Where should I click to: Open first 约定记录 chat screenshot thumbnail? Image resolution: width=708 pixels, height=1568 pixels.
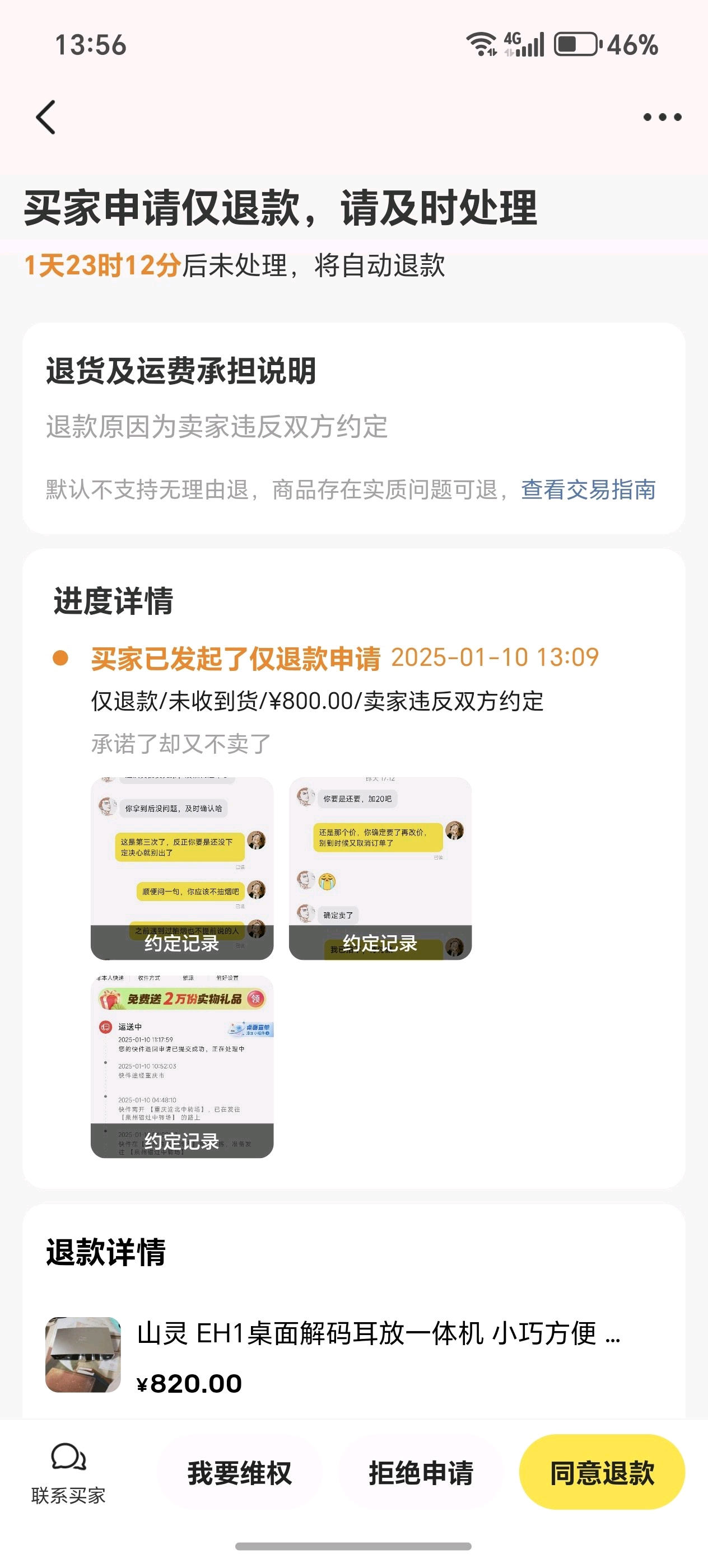[182, 869]
